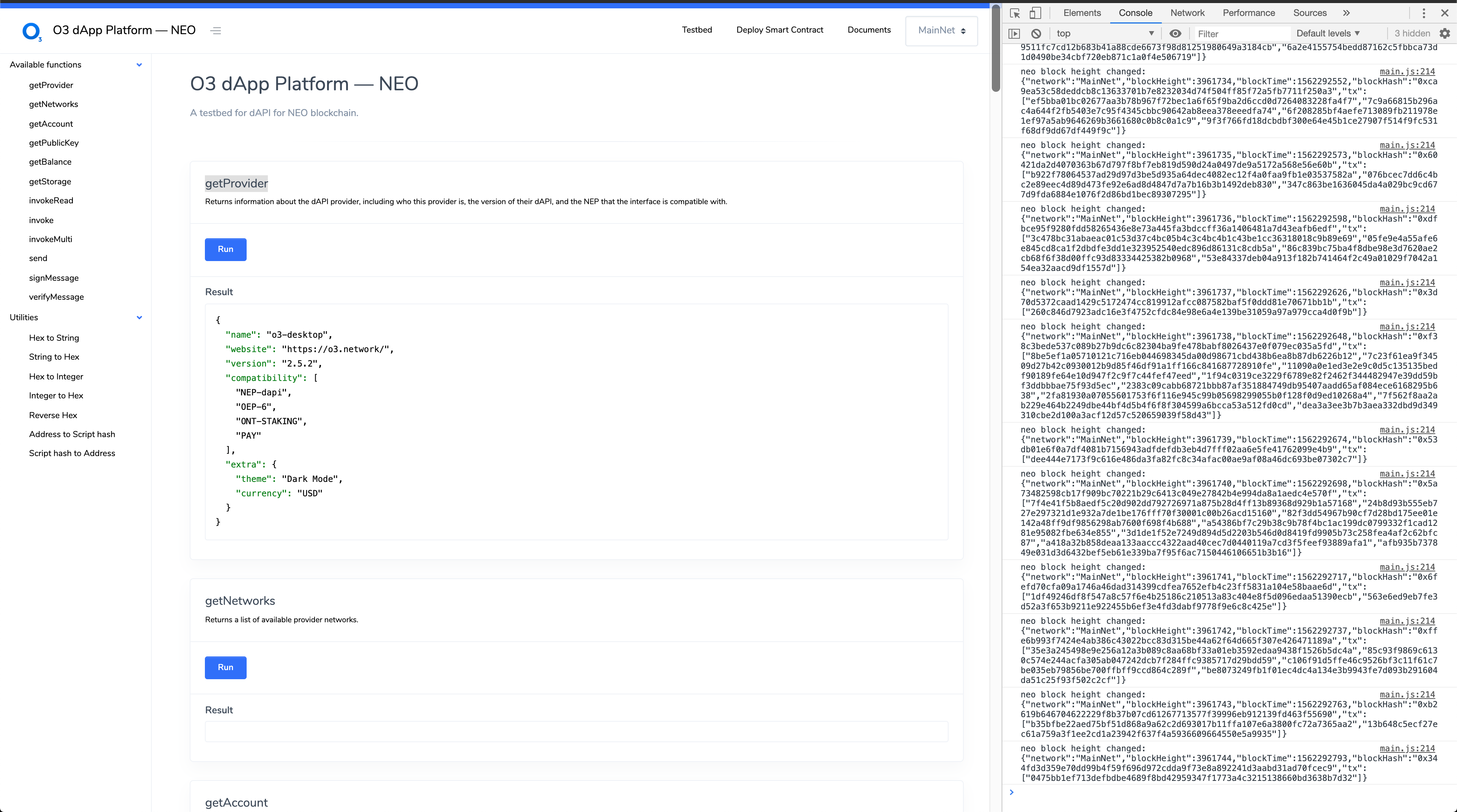Screen dimensions: 1457x812
Task: Run the getProvider function
Action: pyautogui.click(x=225, y=249)
